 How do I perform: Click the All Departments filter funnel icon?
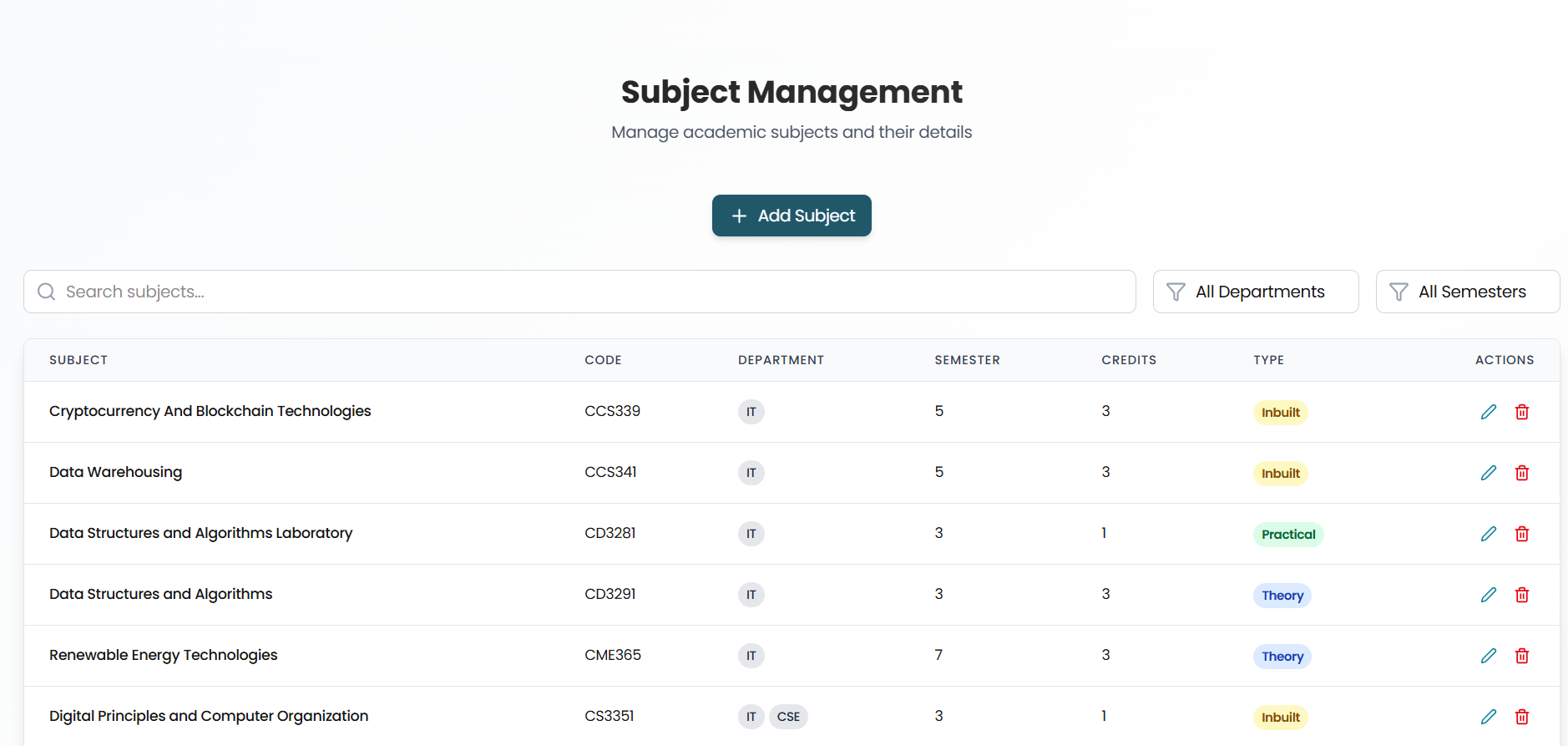pos(1176,292)
